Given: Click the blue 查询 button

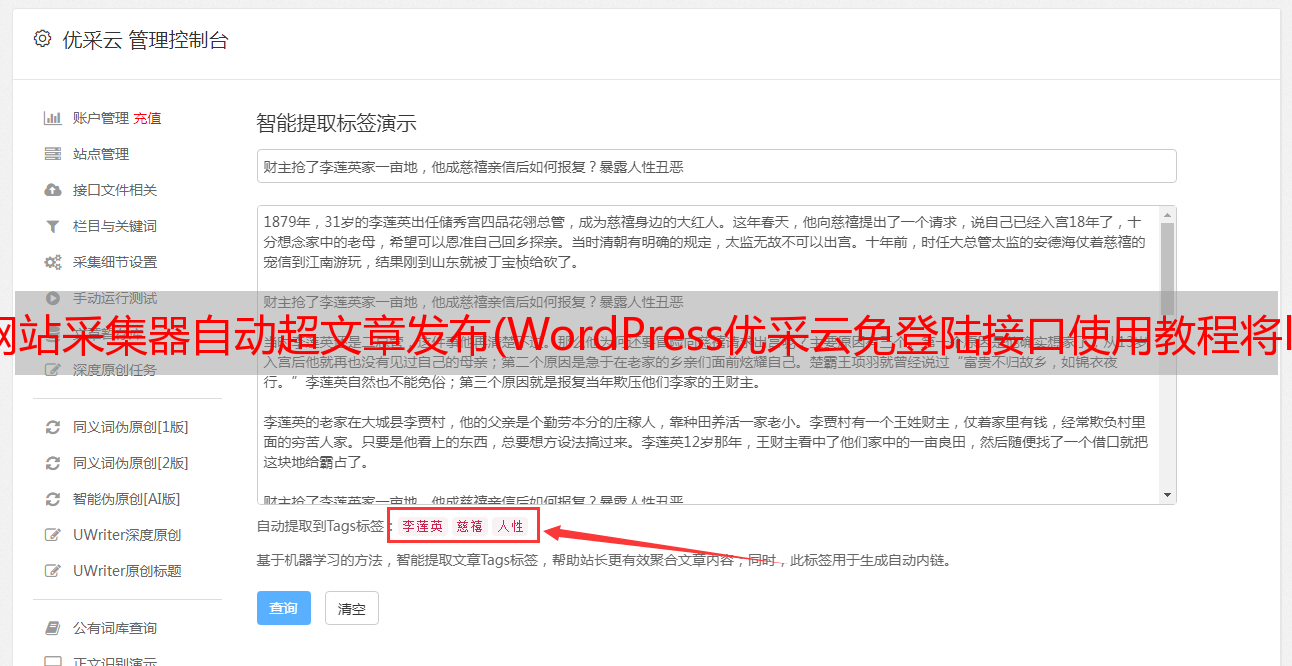Looking at the screenshot, I should coord(284,608).
